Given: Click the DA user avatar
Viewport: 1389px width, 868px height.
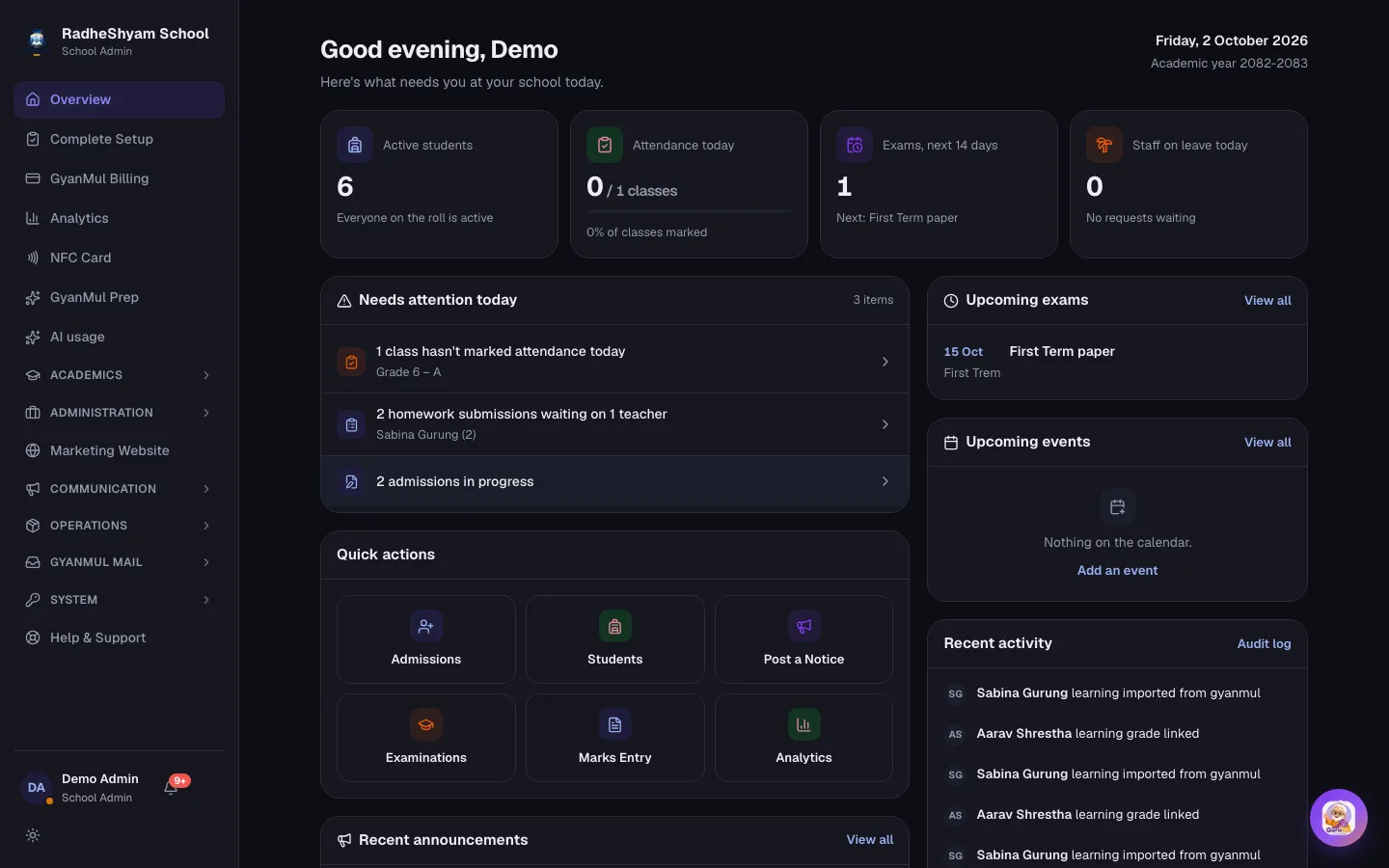Looking at the screenshot, I should pyautogui.click(x=37, y=788).
